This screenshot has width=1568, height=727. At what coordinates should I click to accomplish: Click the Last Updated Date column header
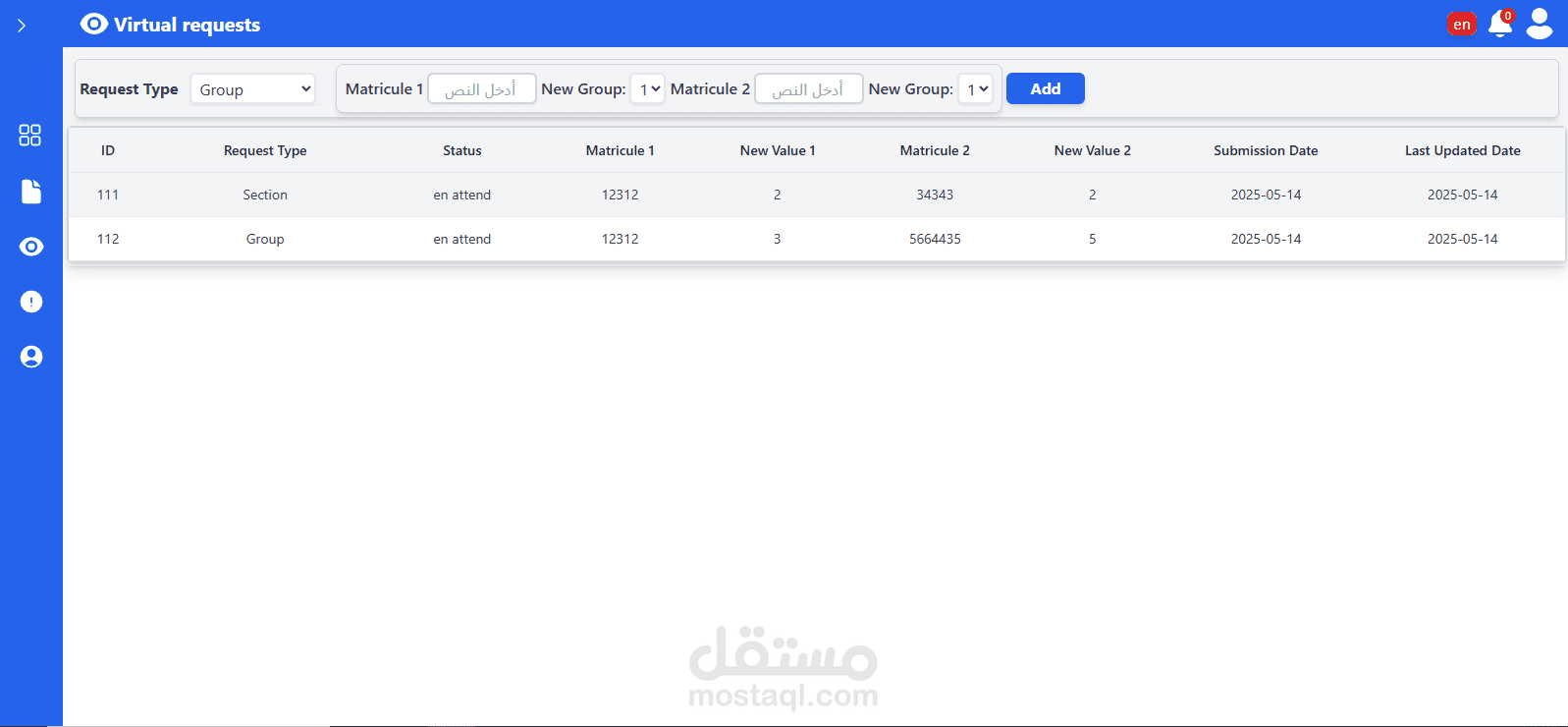point(1463,150)
